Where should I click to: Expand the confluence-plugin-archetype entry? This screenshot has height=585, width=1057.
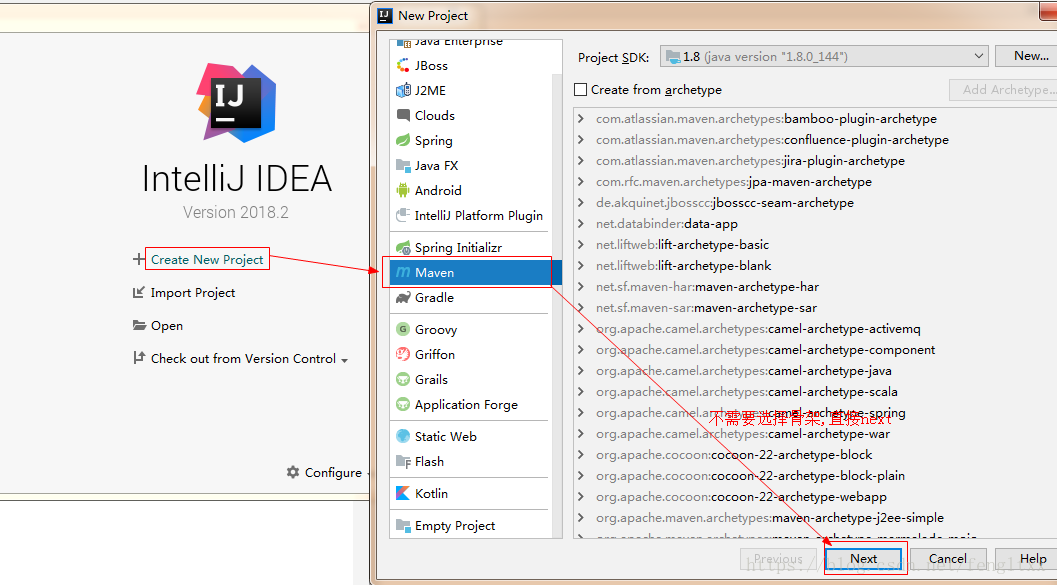pos(581,140)
